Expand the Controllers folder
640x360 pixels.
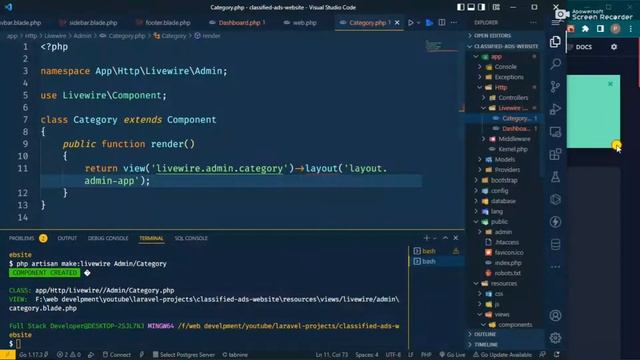[x=513, y=98]
